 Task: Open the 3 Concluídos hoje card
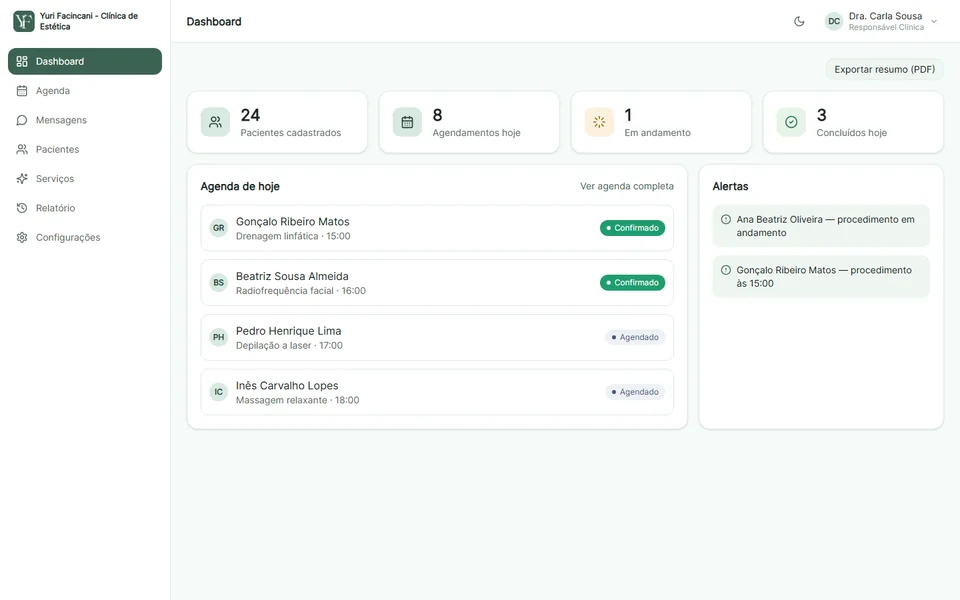click(x=853, y=122)
